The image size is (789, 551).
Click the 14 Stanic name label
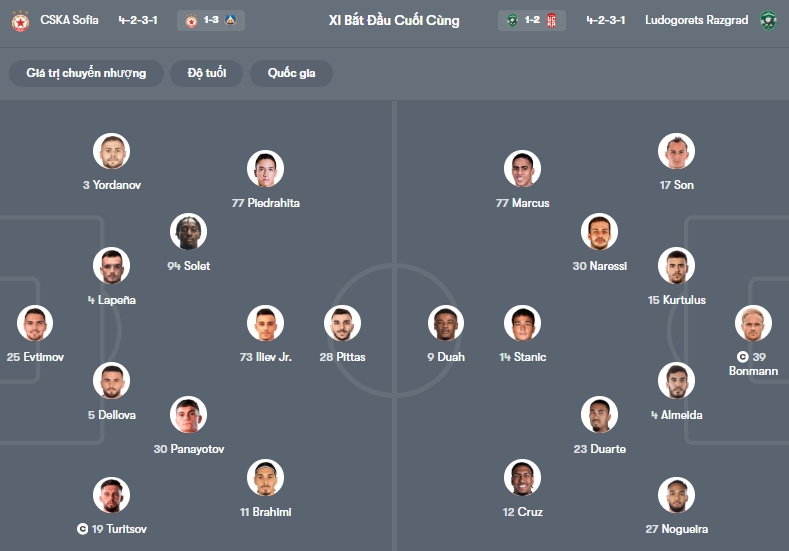521,357
